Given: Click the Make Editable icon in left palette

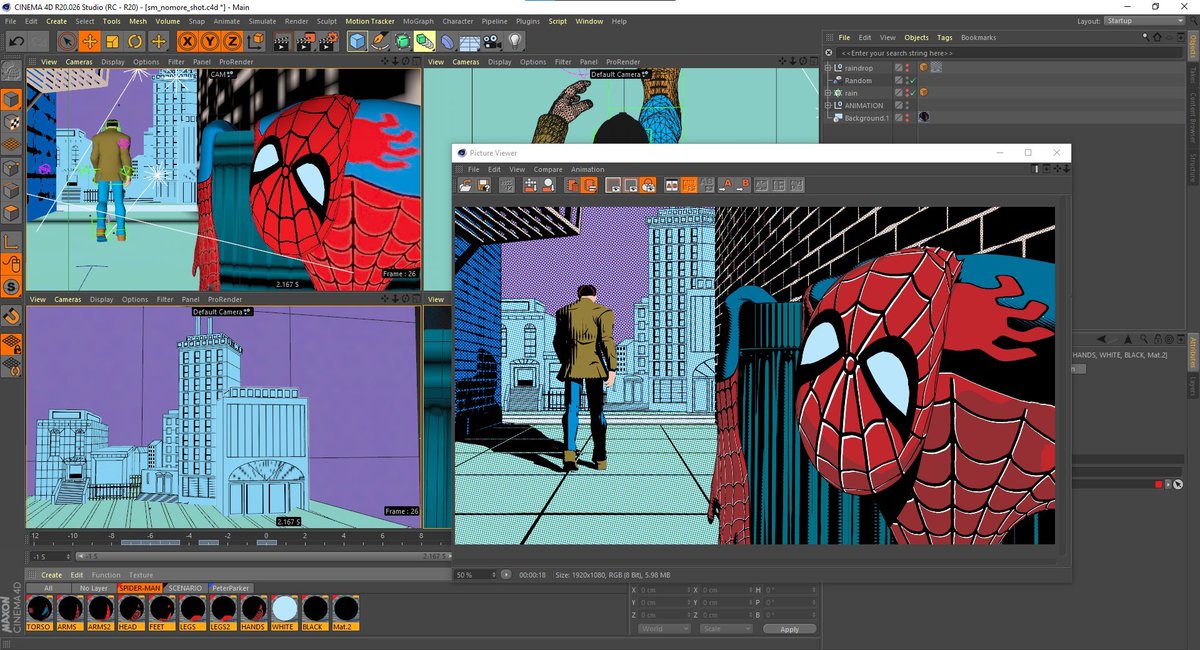Looking at the screenshot, I should point(11,71).
